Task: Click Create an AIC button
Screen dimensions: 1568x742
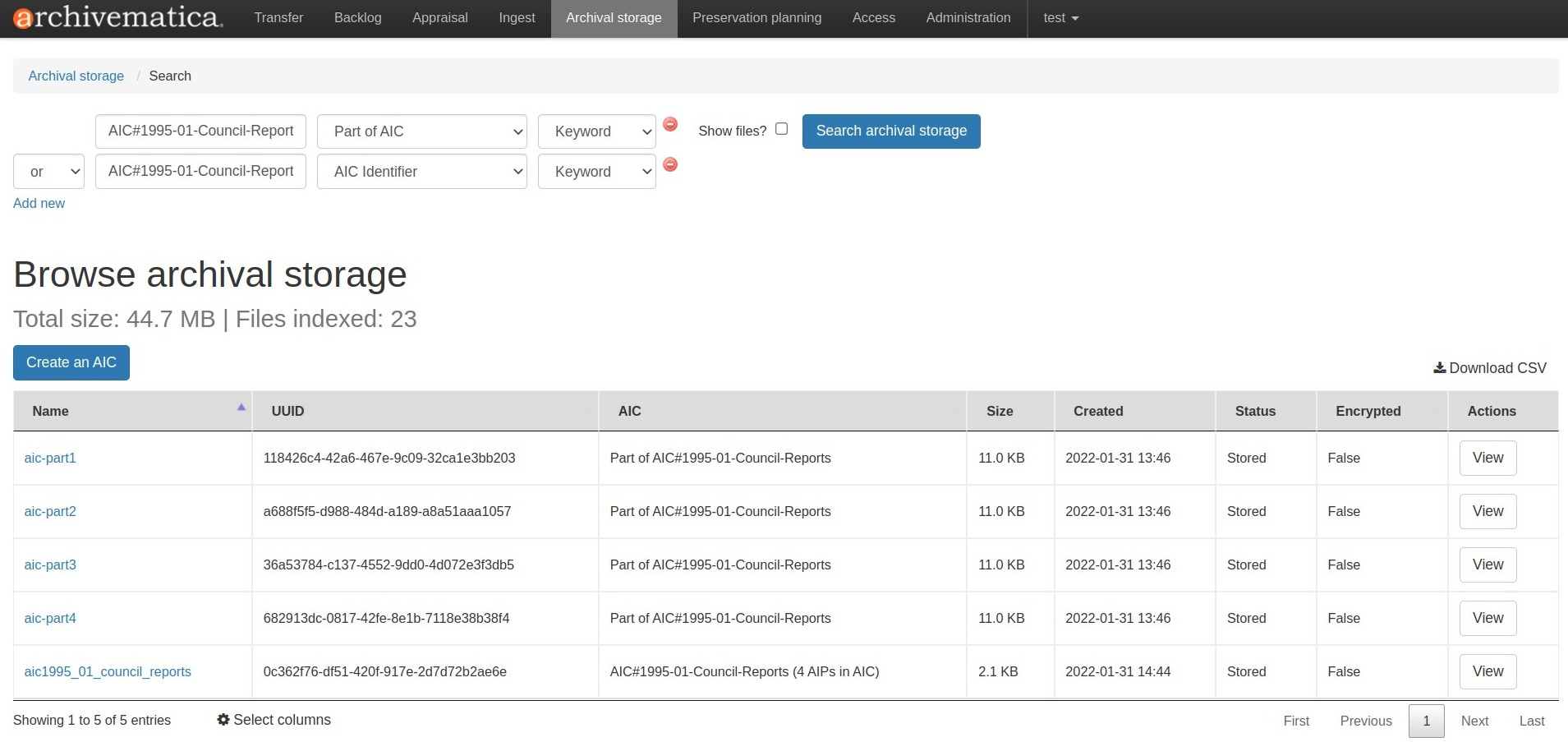Action: [x=71, y=362]
